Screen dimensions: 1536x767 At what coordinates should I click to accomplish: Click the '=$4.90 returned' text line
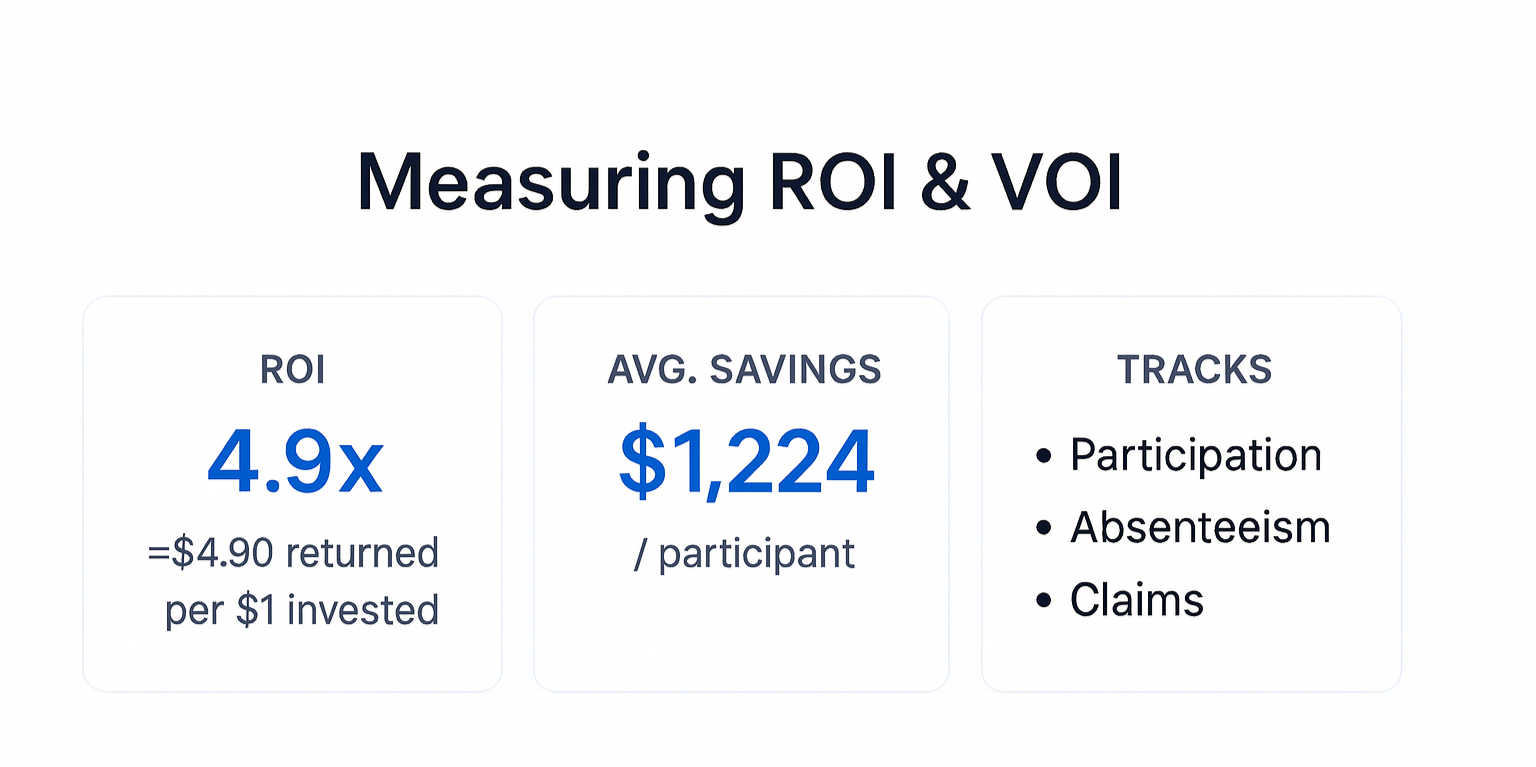(x=293, y=553)
